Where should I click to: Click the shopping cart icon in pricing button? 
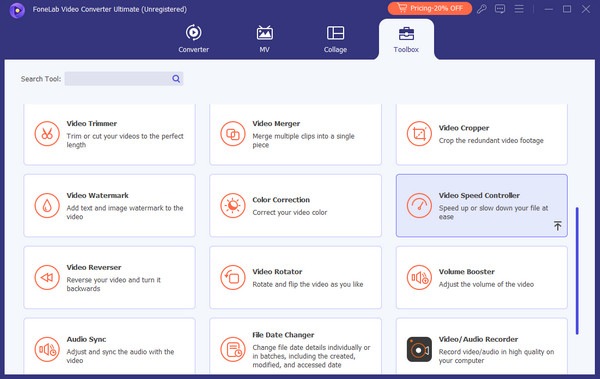pyautogui.click(x=402, y=8)
